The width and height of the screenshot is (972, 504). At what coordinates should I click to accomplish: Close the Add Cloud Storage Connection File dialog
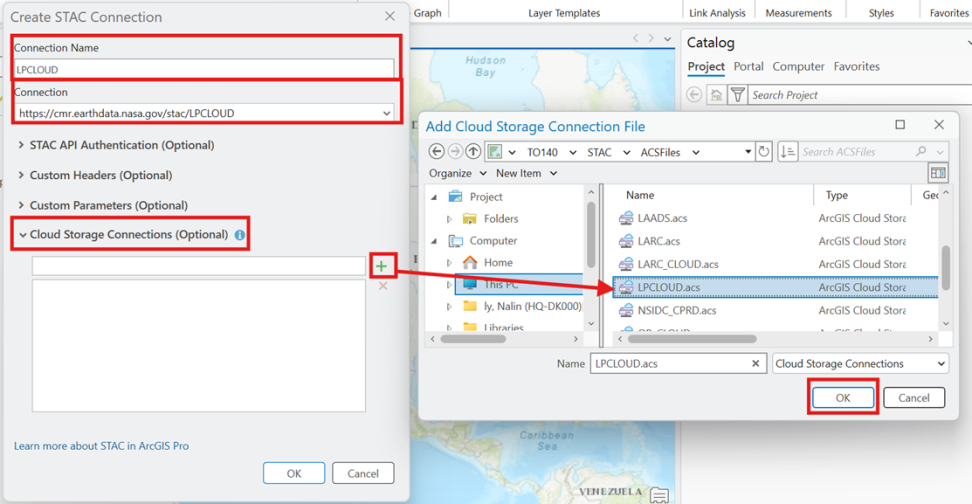tap(939, 125)
